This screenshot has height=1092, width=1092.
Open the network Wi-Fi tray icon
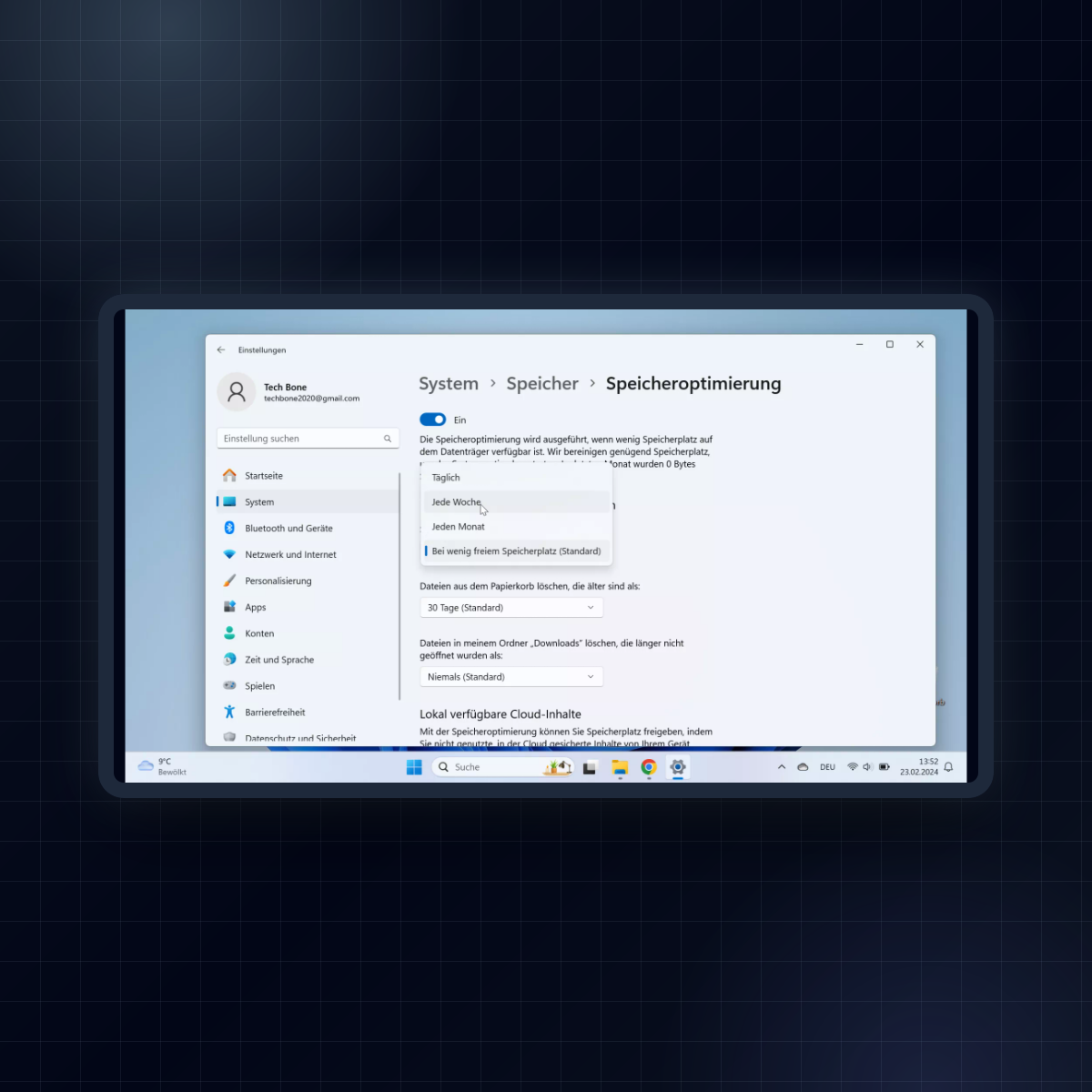tap(853, 767)
